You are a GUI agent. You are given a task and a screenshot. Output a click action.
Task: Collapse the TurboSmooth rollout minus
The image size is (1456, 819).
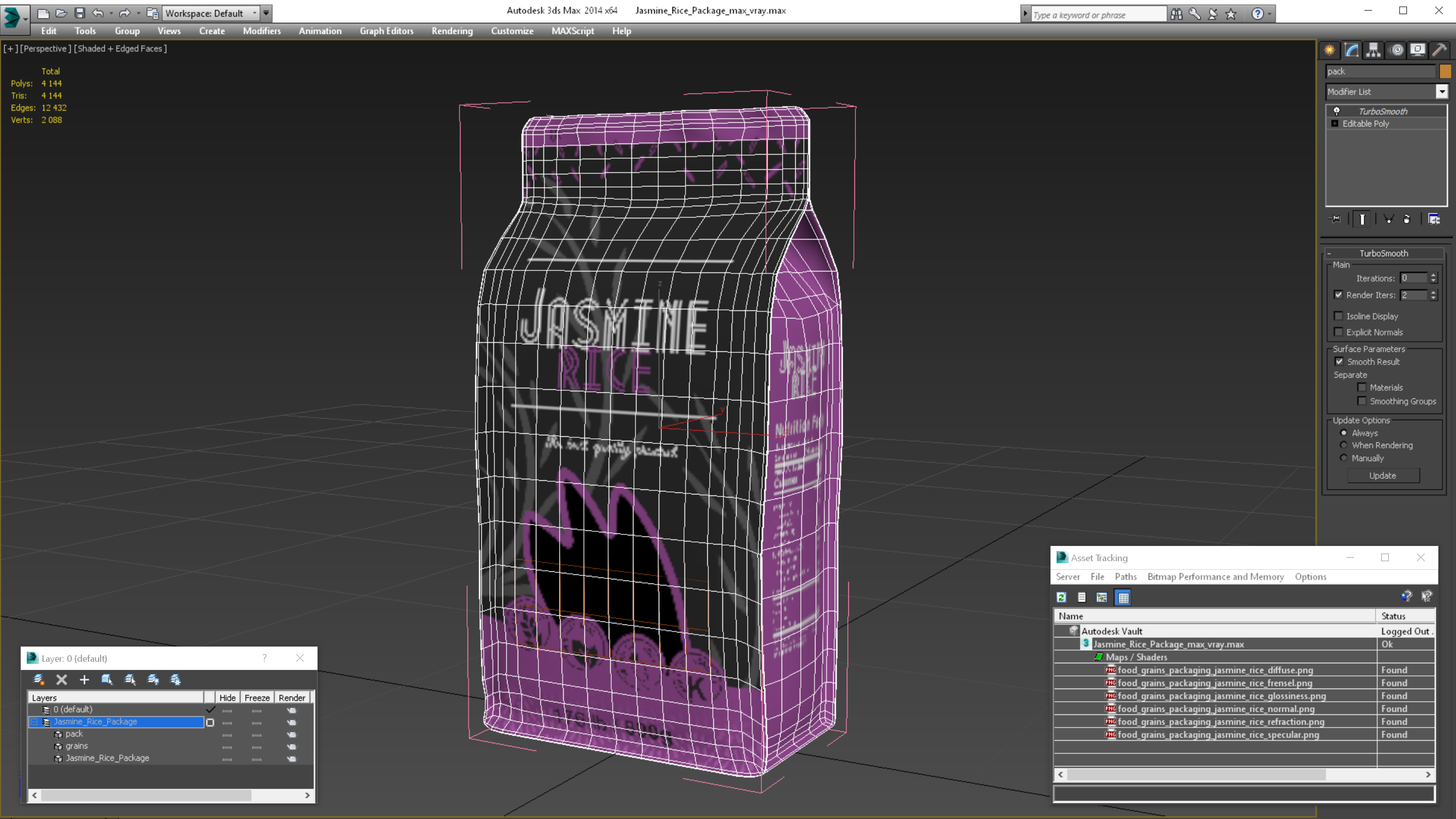[1330, 253]
